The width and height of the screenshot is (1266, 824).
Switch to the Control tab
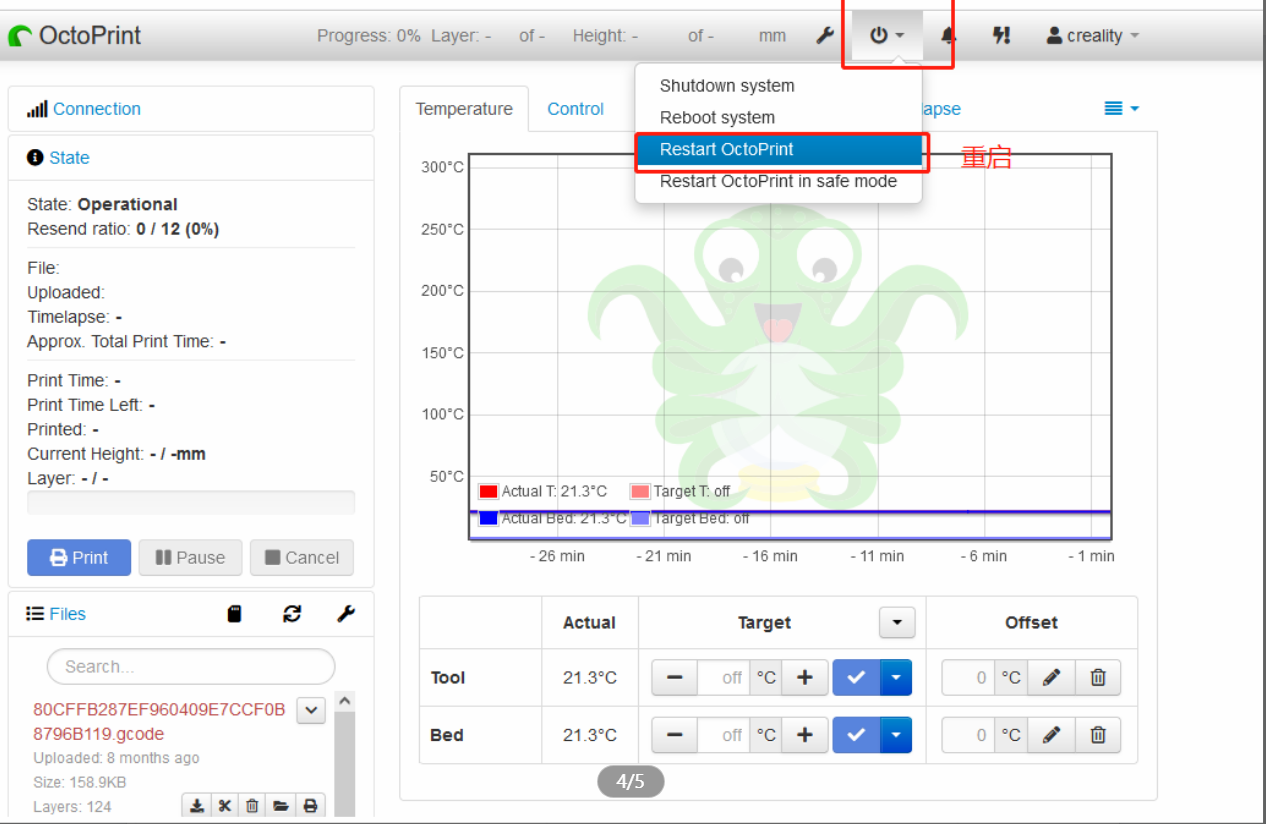(x=575, y=109)
